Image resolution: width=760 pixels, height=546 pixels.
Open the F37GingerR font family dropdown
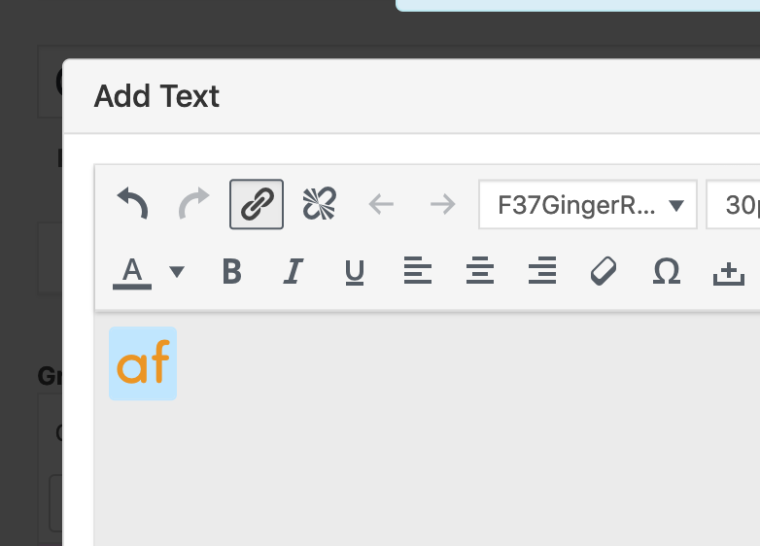(x=587, y=205)
